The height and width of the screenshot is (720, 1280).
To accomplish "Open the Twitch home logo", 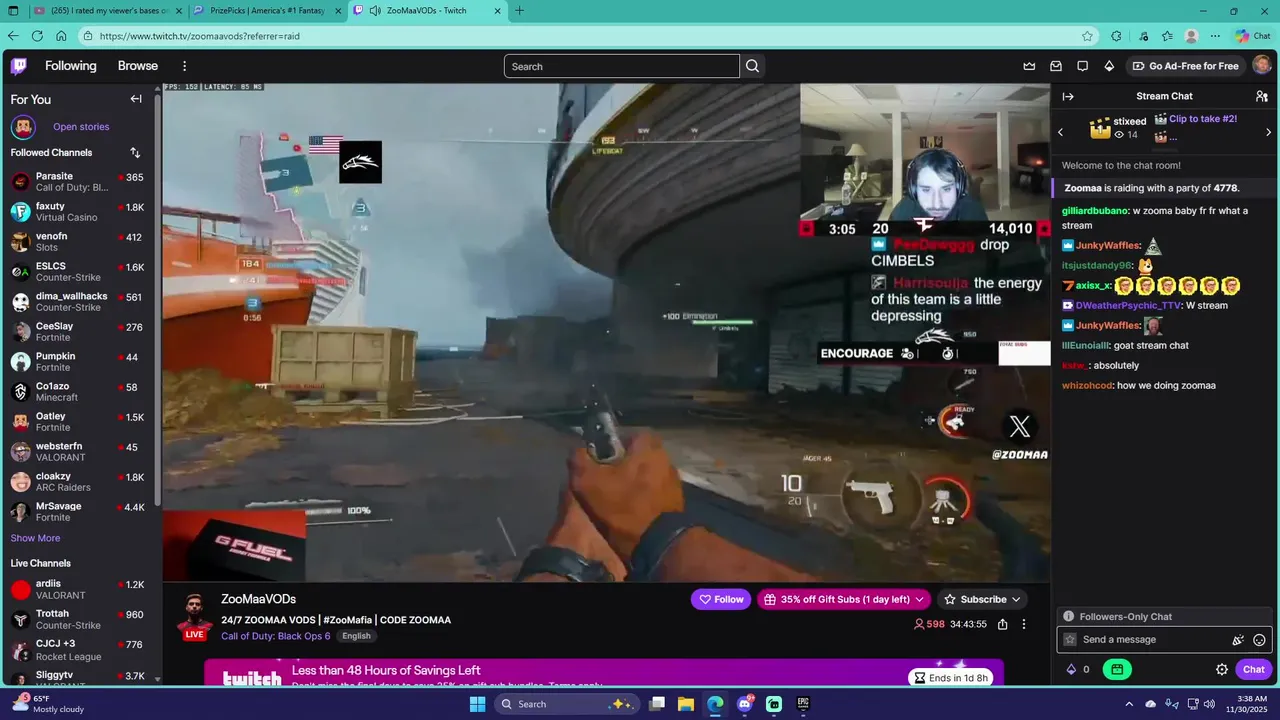I will pos(19,66).
